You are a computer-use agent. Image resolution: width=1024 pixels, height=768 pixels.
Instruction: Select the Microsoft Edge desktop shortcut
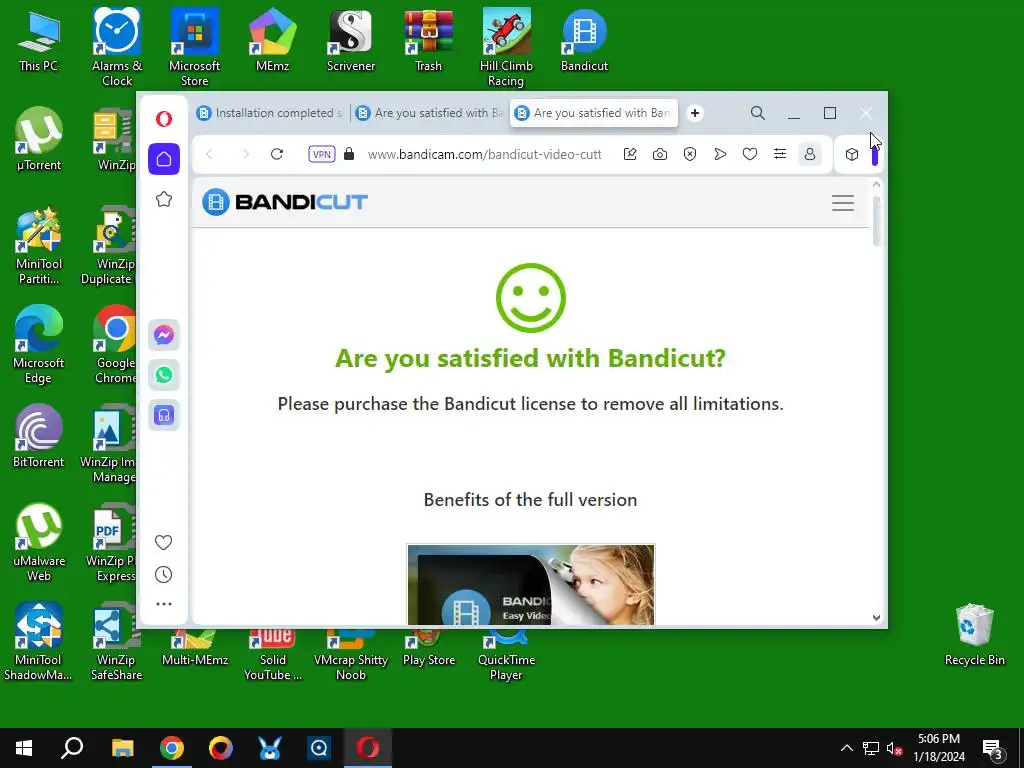point(39,345)
